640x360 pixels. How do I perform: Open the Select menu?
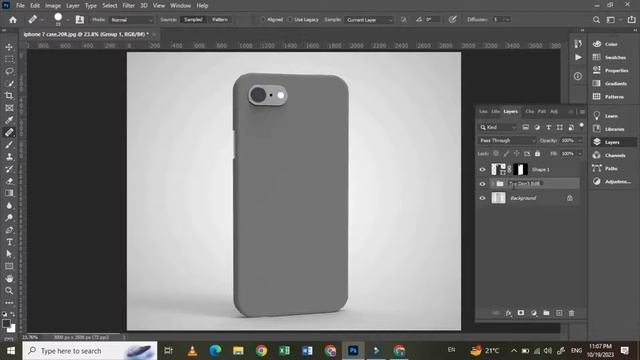click(x=109, y=6)
